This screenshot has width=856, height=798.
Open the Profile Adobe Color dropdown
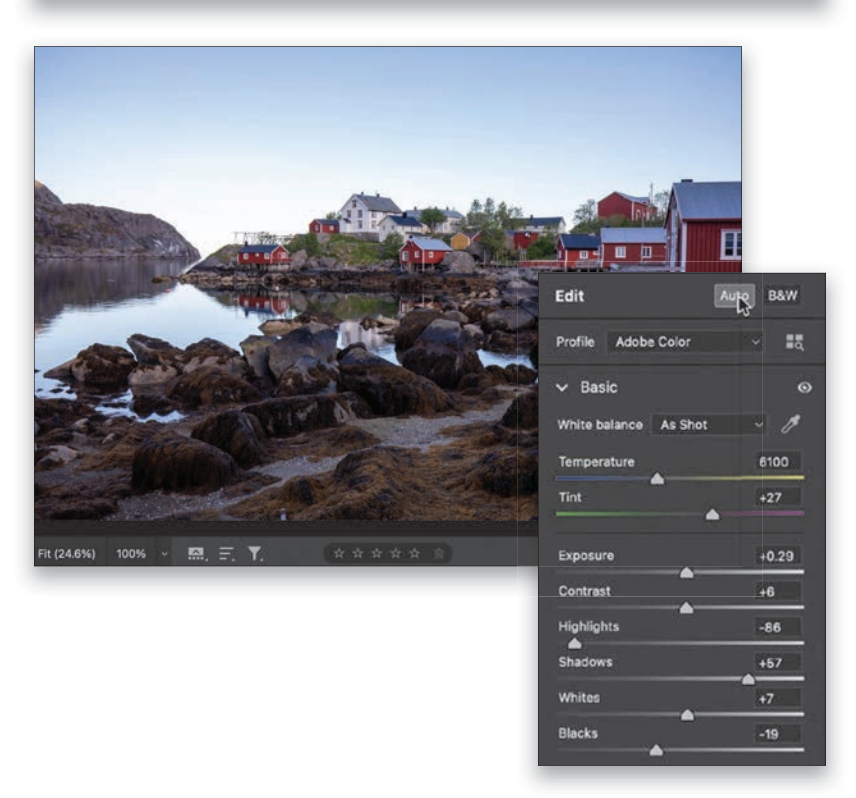point(686,342)
